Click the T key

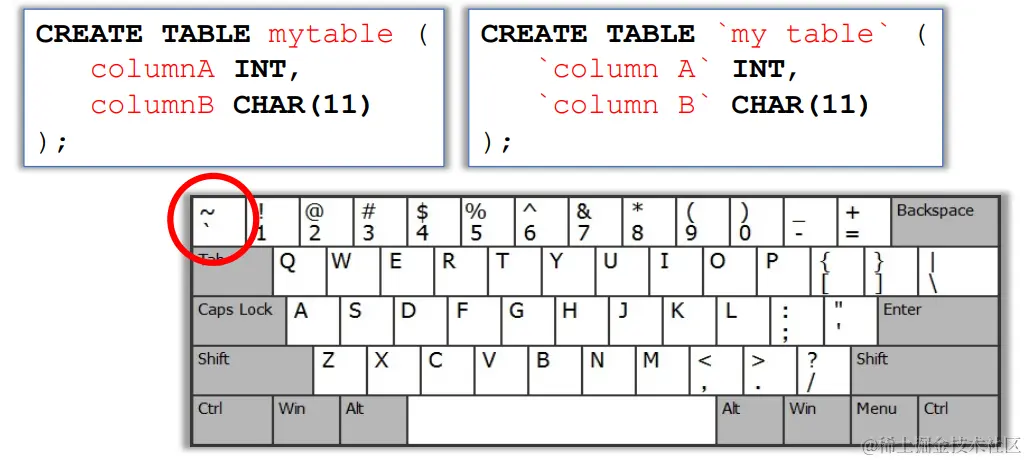pyautogui.click(x=515, y=271)
